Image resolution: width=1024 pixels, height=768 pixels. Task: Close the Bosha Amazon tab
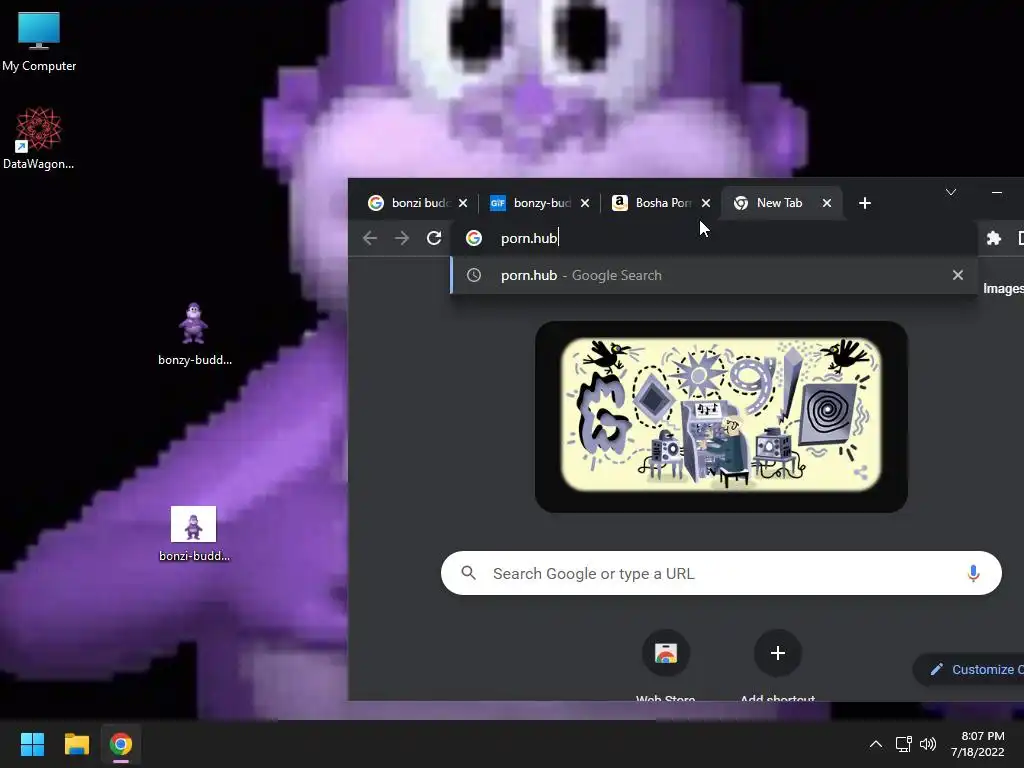coord(706,203)
